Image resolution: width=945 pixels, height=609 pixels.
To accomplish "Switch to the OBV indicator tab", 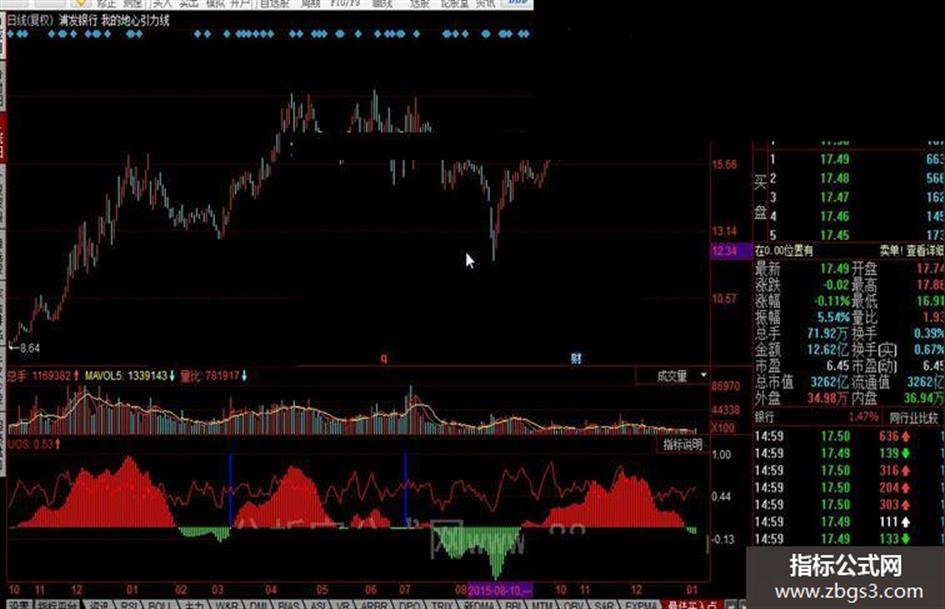I will 573,604.
